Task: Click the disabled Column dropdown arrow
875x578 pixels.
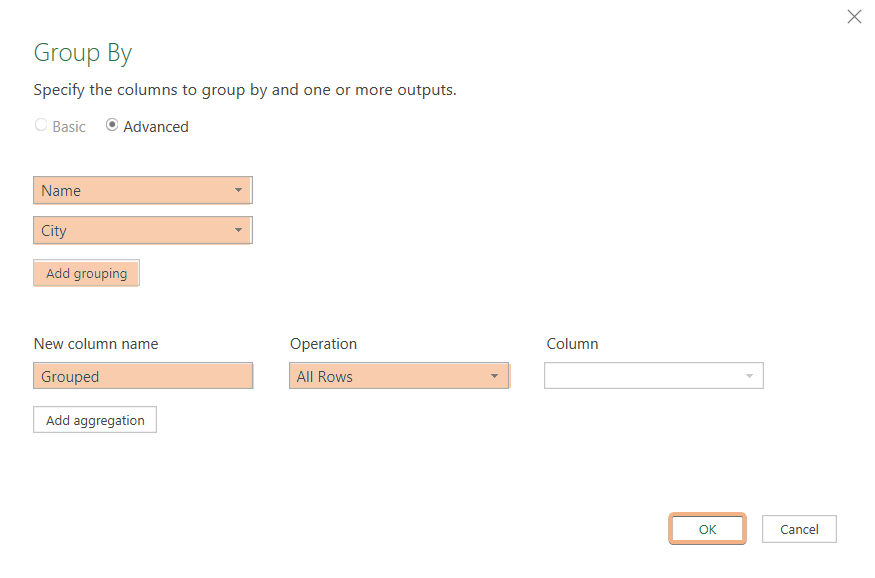Action: tap(749, 376)
